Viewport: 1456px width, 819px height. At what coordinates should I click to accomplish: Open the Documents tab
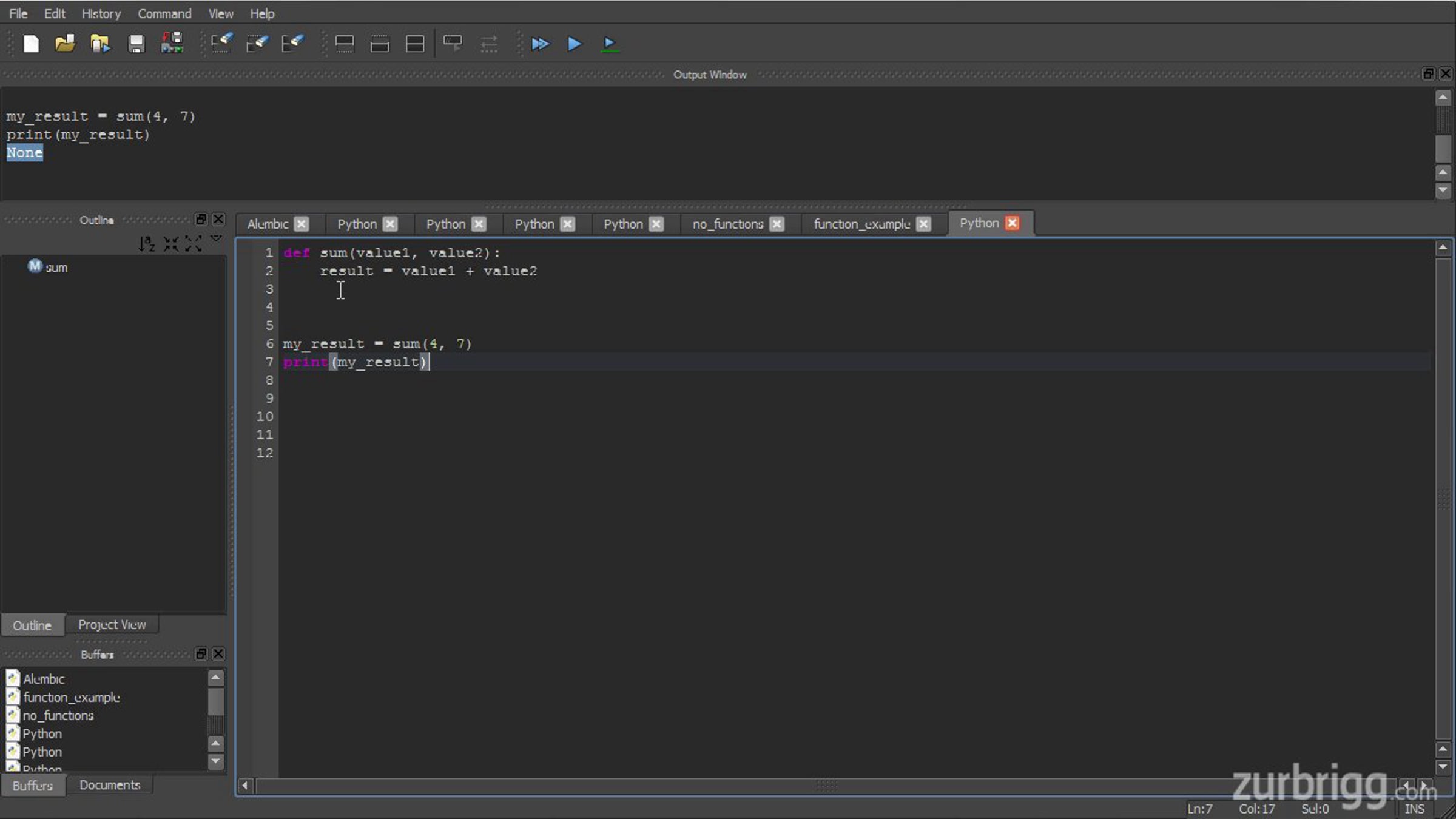(110, 784)
